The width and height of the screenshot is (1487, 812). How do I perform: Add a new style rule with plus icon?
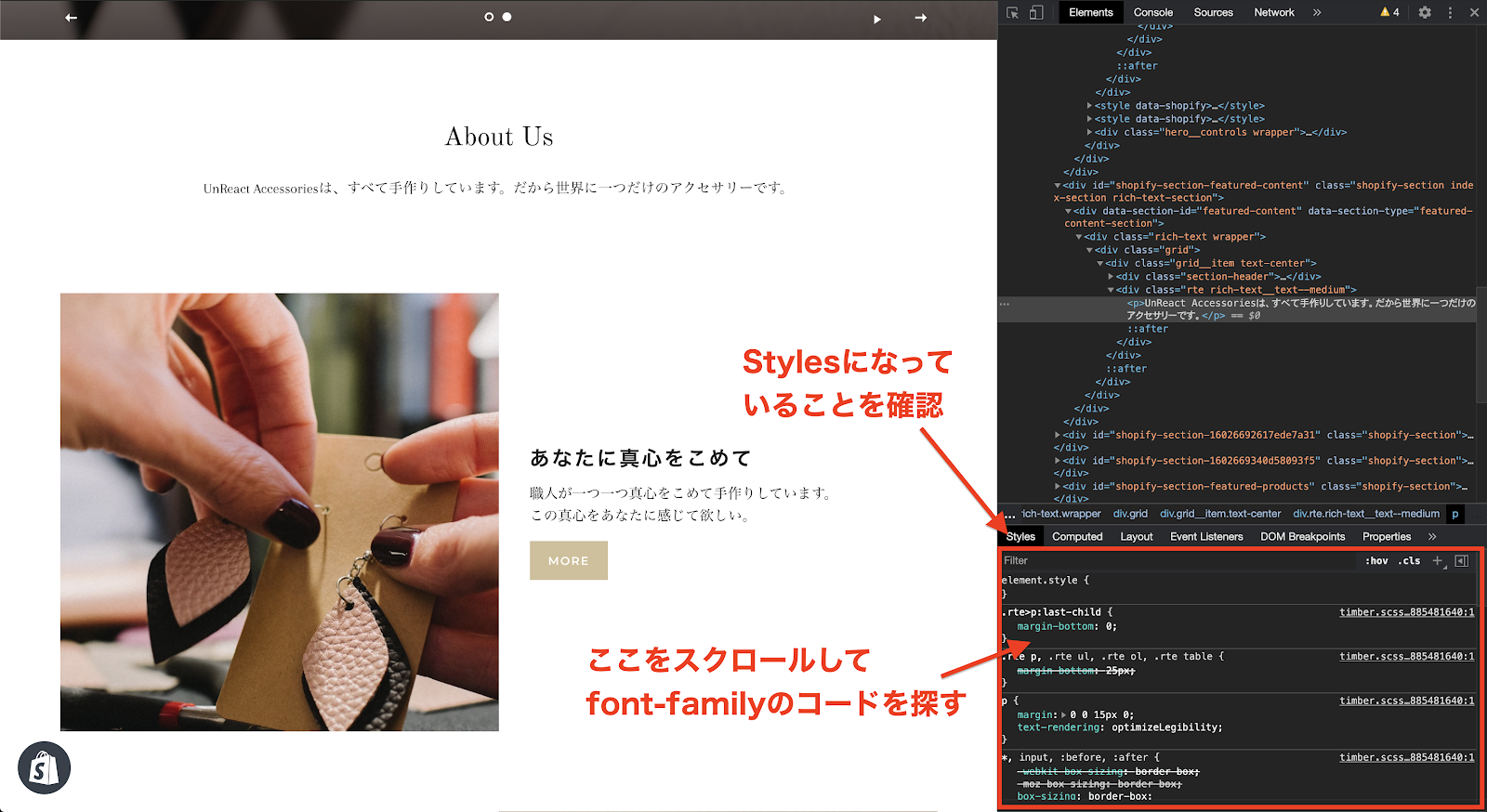[x=1438, y=560]
